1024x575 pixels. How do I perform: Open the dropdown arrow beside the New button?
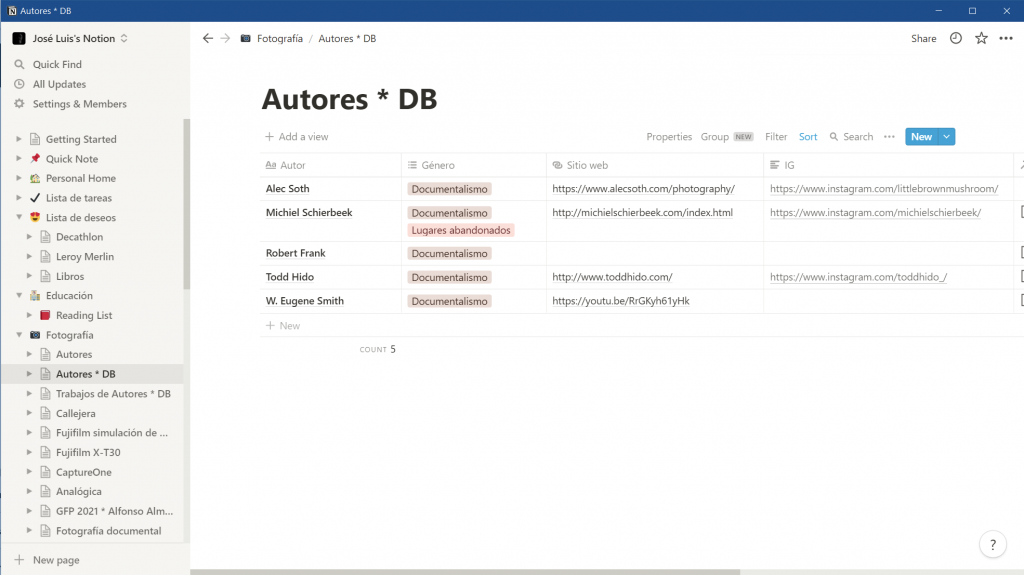[947, 137]
